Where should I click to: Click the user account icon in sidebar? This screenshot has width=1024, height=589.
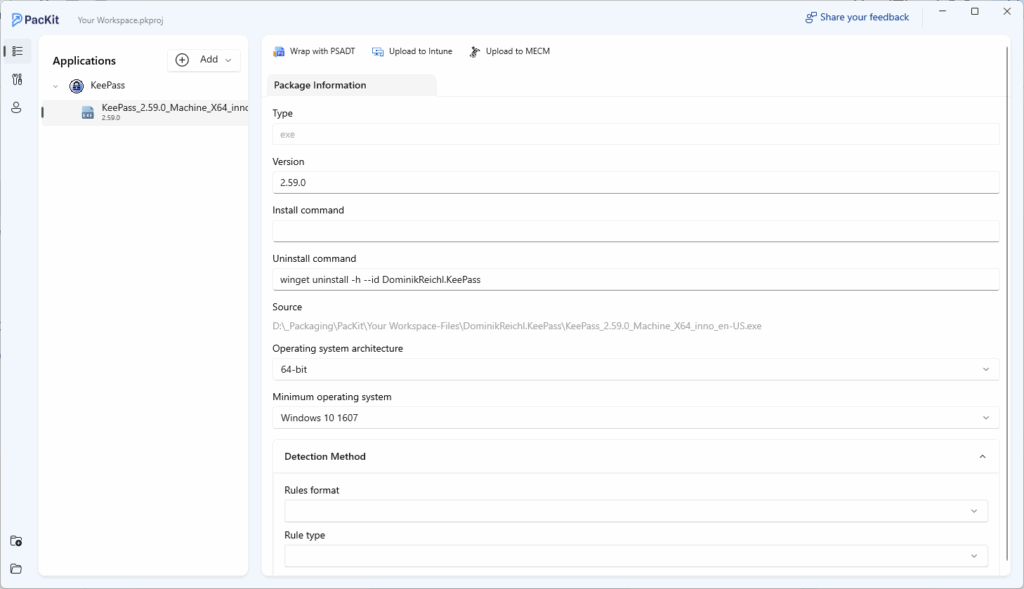click(17, 107)
